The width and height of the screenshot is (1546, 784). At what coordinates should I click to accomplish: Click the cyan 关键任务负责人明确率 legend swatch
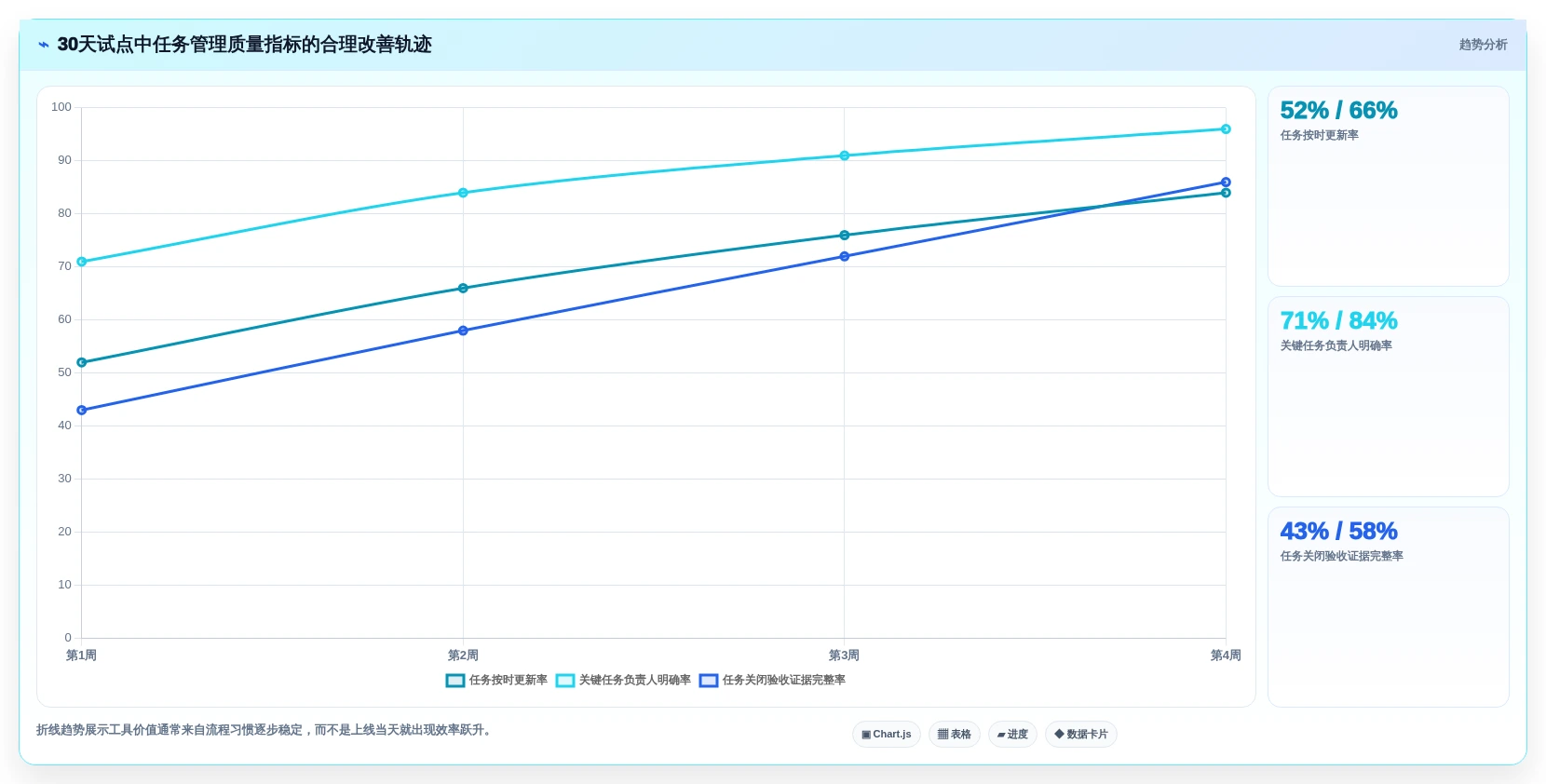coord(565,681)
